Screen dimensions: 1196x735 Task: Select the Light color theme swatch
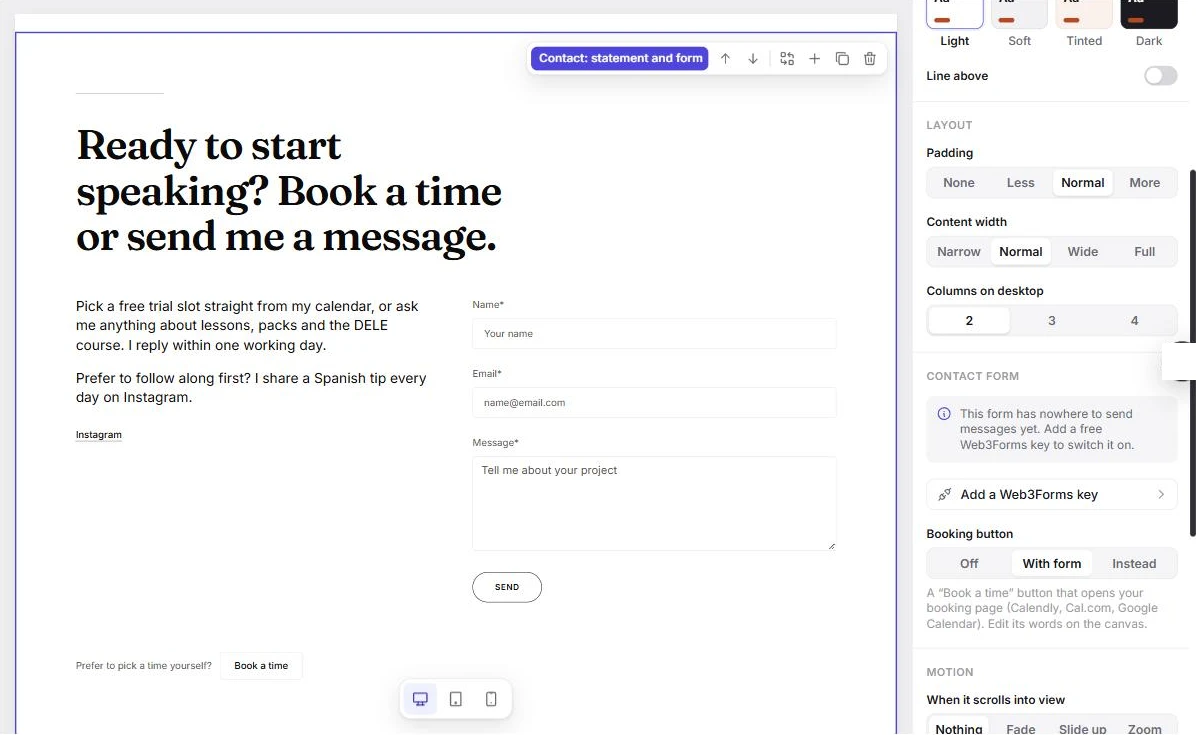[954, 13]
